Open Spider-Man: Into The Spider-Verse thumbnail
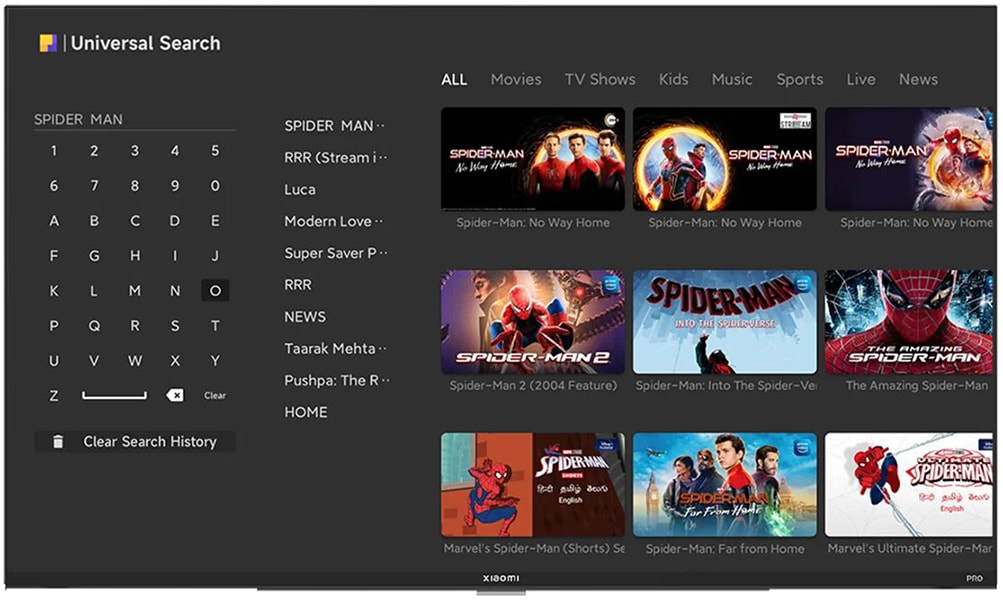The image size is (1003, 600). [724, 322]
